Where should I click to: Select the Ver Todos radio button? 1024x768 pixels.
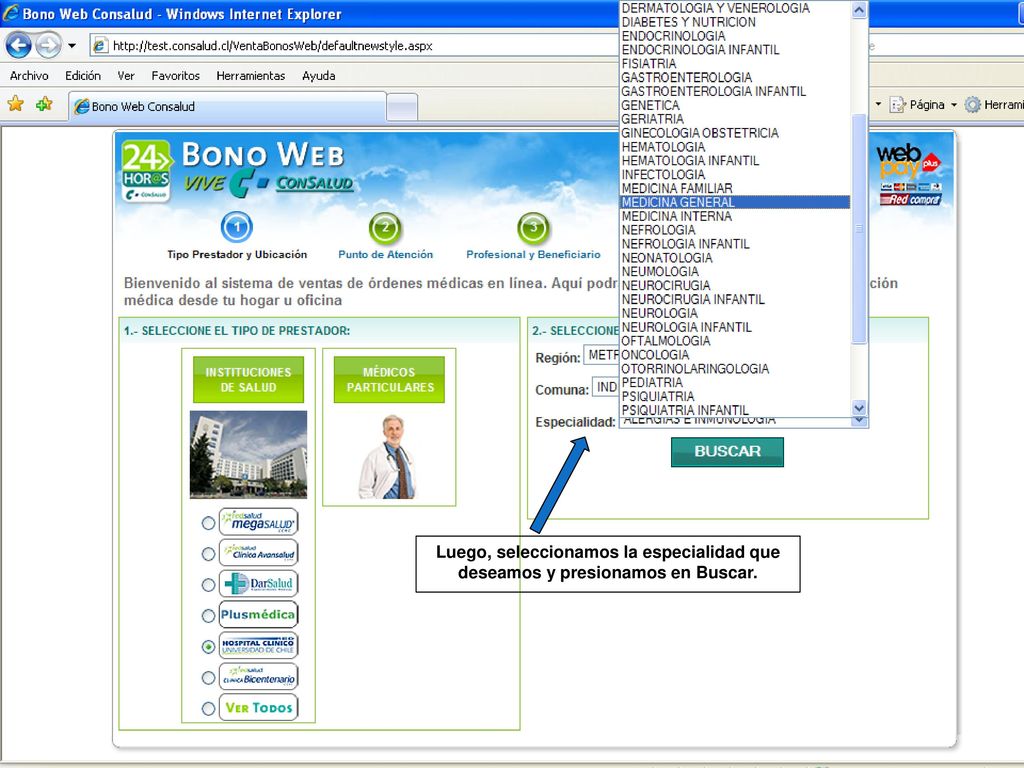[208, 708]
